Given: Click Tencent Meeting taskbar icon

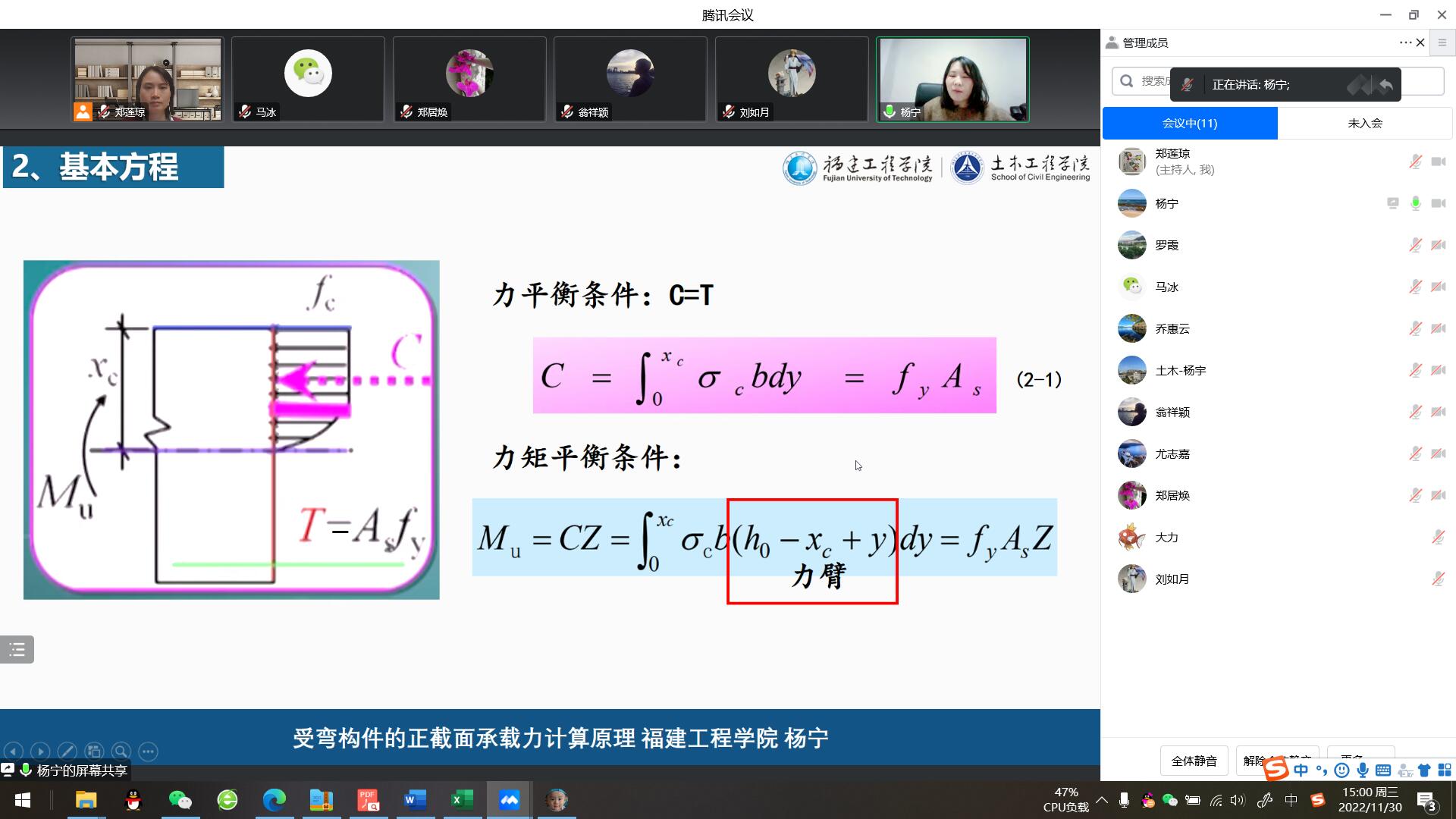Looking at the screenshot, I should click(509, 800).
